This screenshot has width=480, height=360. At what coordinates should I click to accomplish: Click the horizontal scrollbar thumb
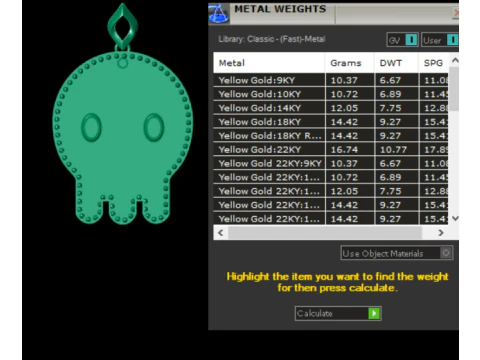[x=325, y=233]
